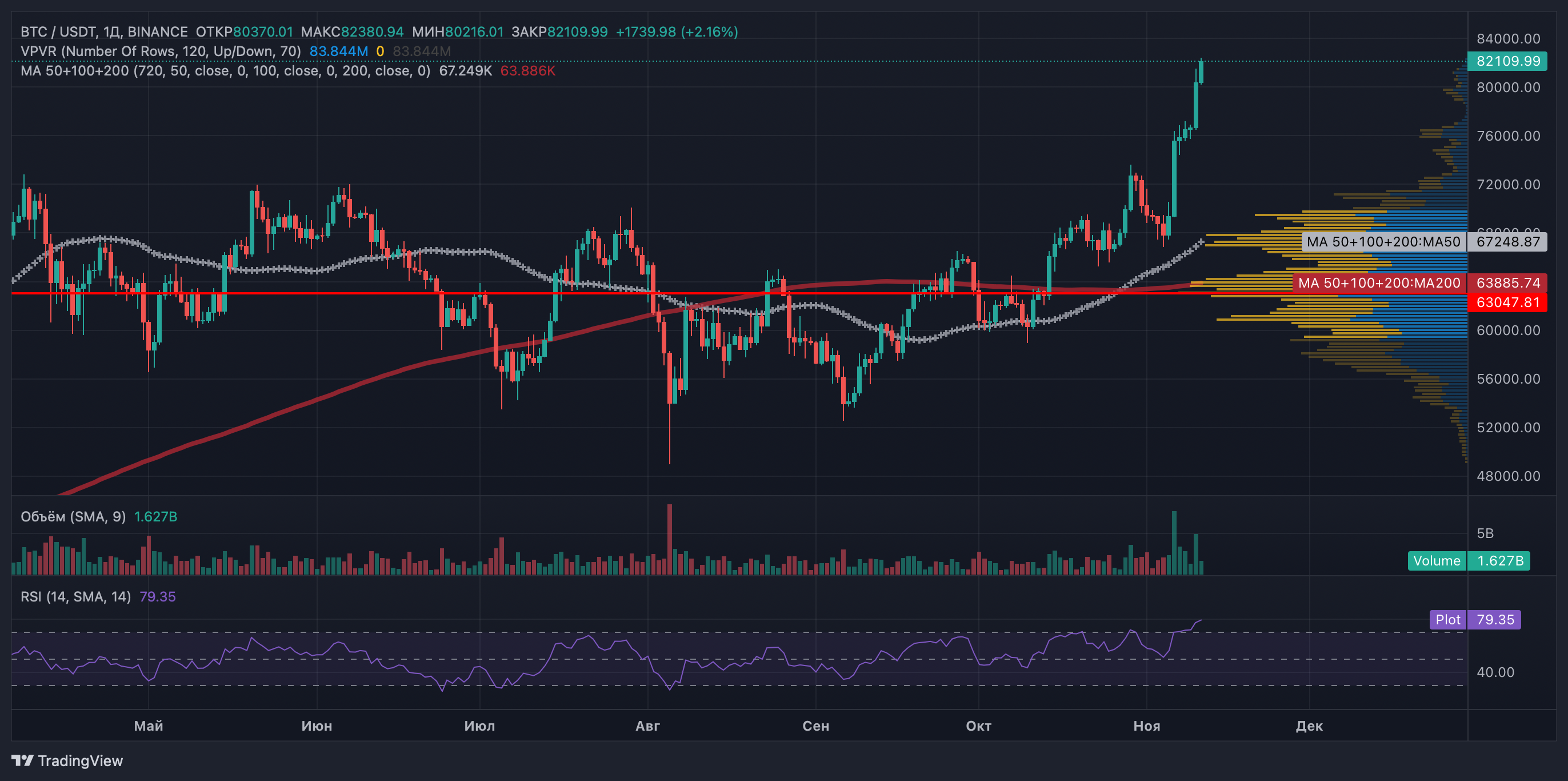Viewport: 1568px width, 781px height.
Task: Click the Дек marker on time axis
Action: click(1309, 726)
